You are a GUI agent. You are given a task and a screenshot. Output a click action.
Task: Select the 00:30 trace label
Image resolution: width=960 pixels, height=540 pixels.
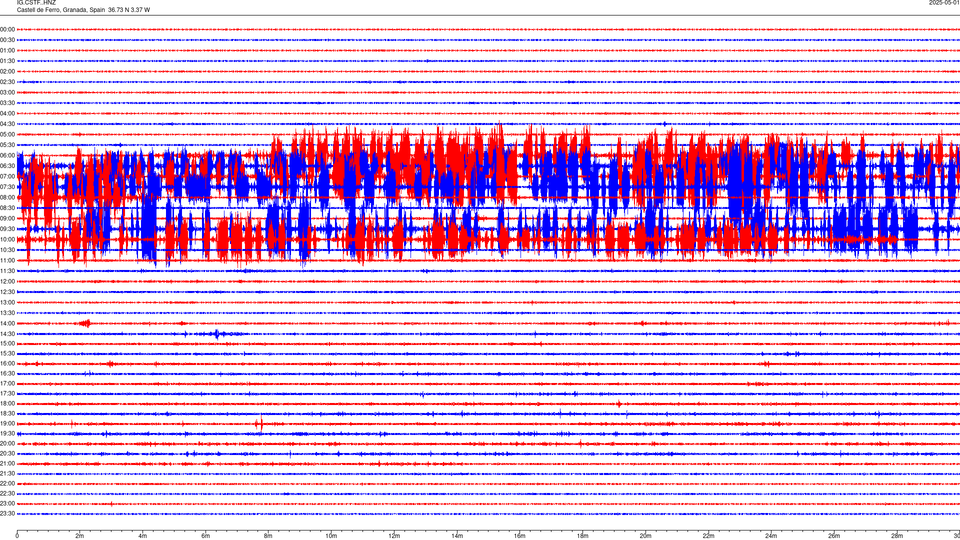(7, 40)
